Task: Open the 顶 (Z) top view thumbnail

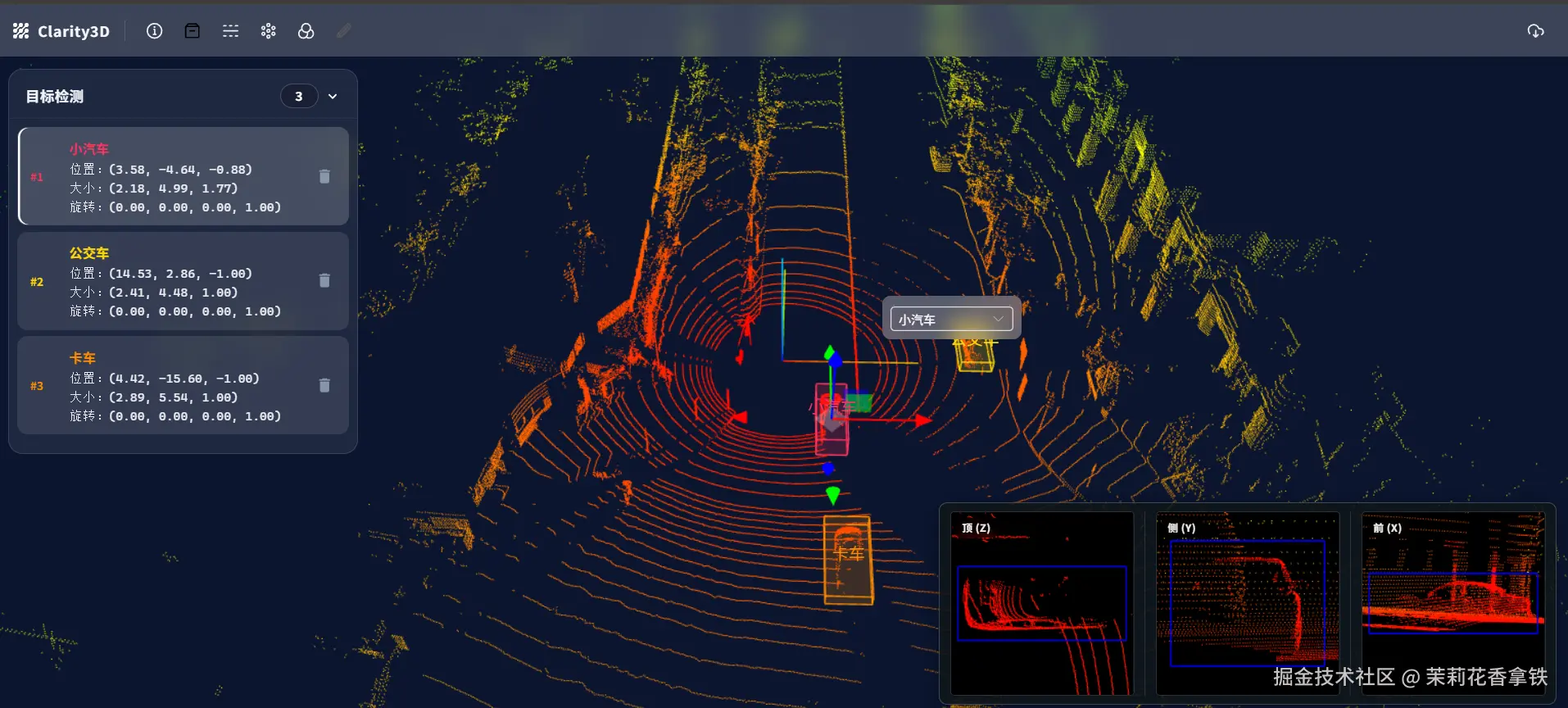Action: pos(1042,603)
